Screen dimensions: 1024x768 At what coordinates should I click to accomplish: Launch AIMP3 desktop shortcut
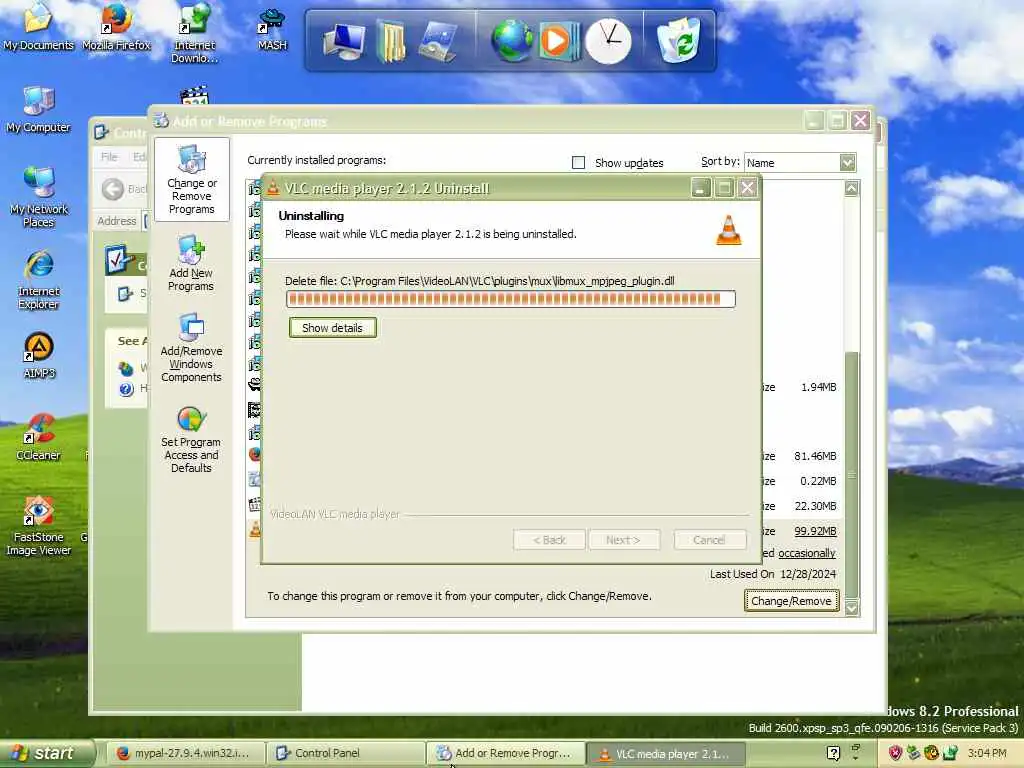[39, 355]
